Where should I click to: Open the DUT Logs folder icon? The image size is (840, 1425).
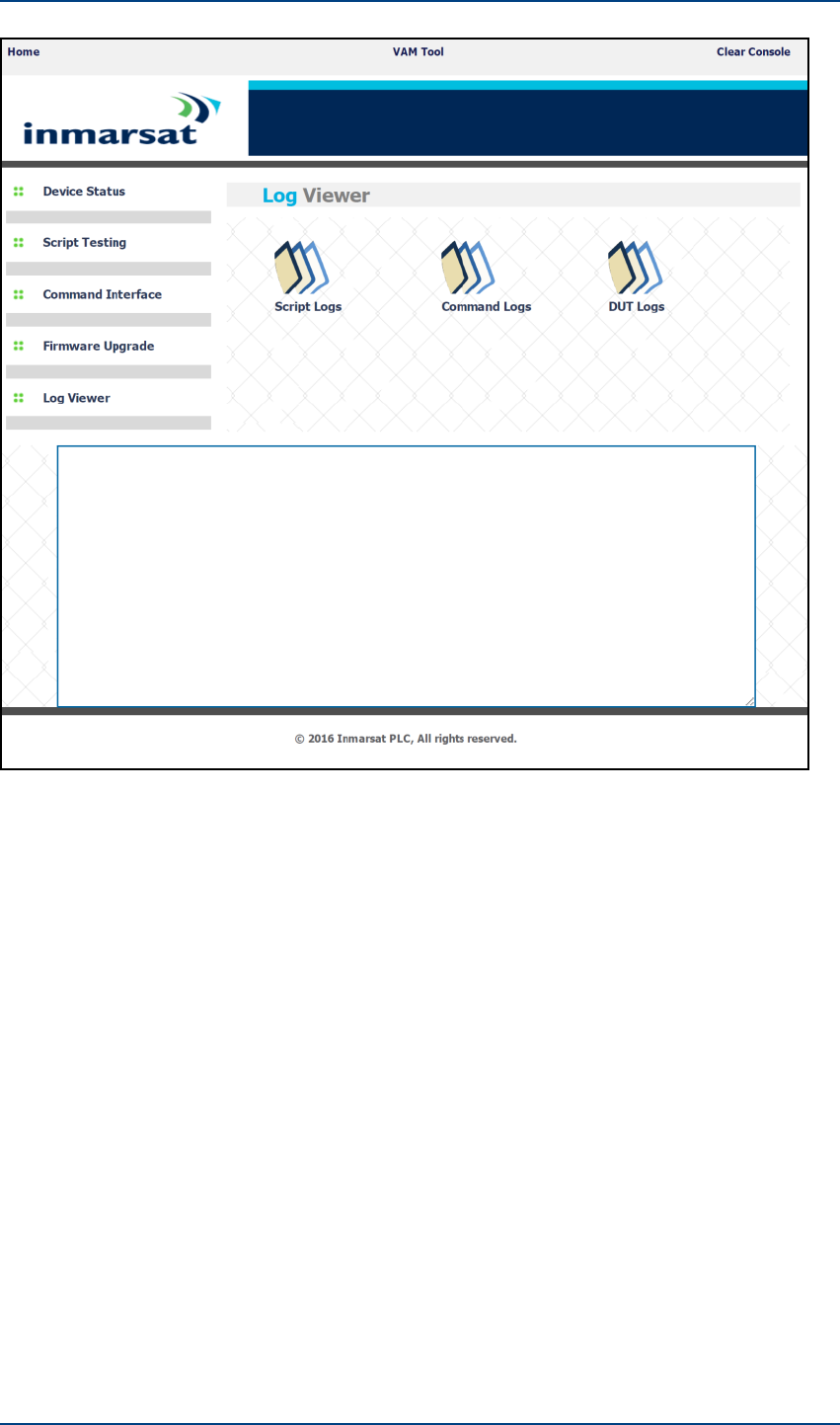coord(634,268)
